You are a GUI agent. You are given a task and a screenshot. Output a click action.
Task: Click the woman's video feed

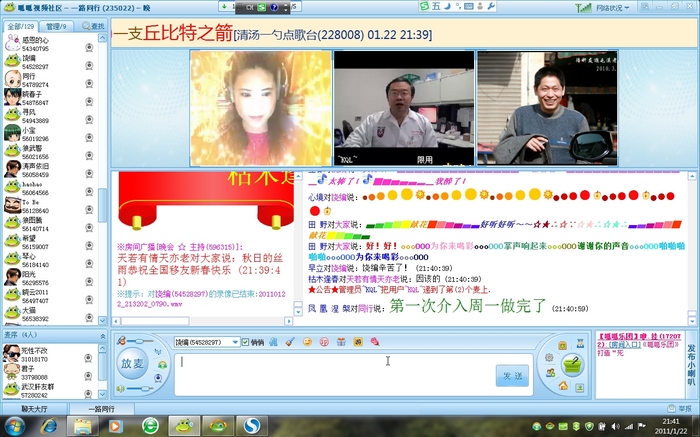[261, 108]
